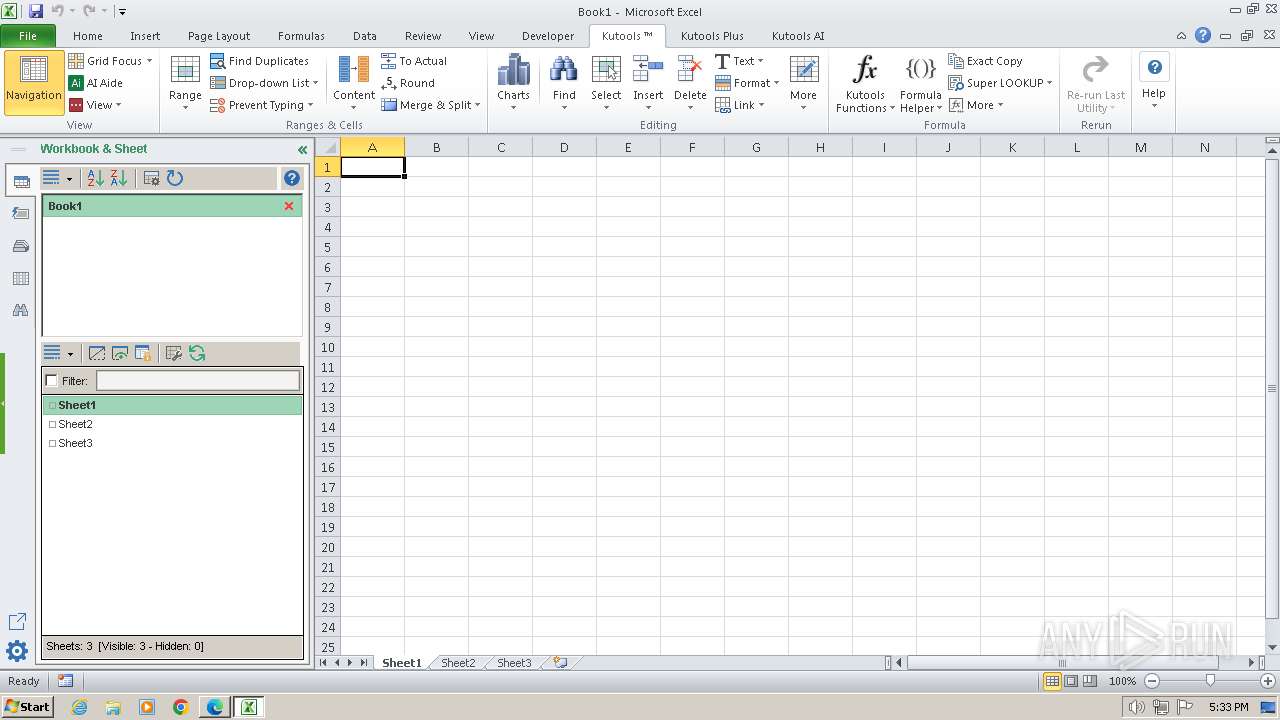Screen dimensions: 1280x720
Task: Open the File tab
Action: click(28, 36)
